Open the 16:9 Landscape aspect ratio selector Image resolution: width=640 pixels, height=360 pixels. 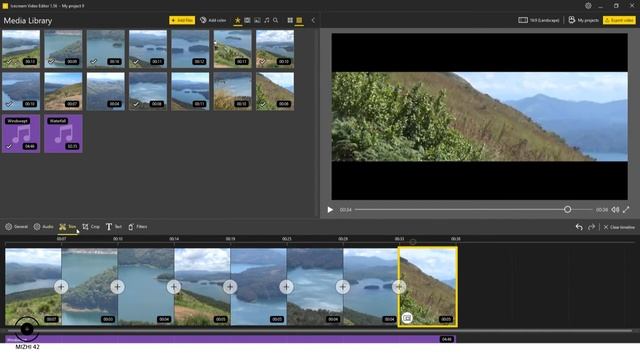click(x=539, y=20)
